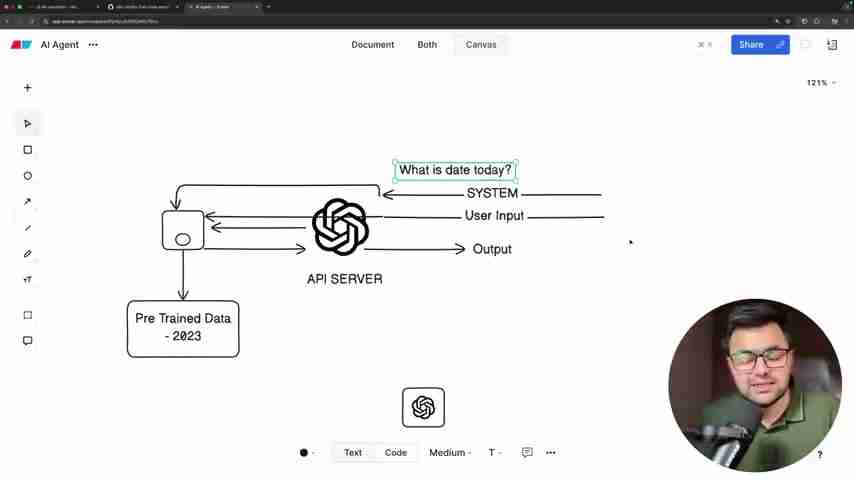Select the API SERVER label
854x480 pixels.
click(345, 279)
